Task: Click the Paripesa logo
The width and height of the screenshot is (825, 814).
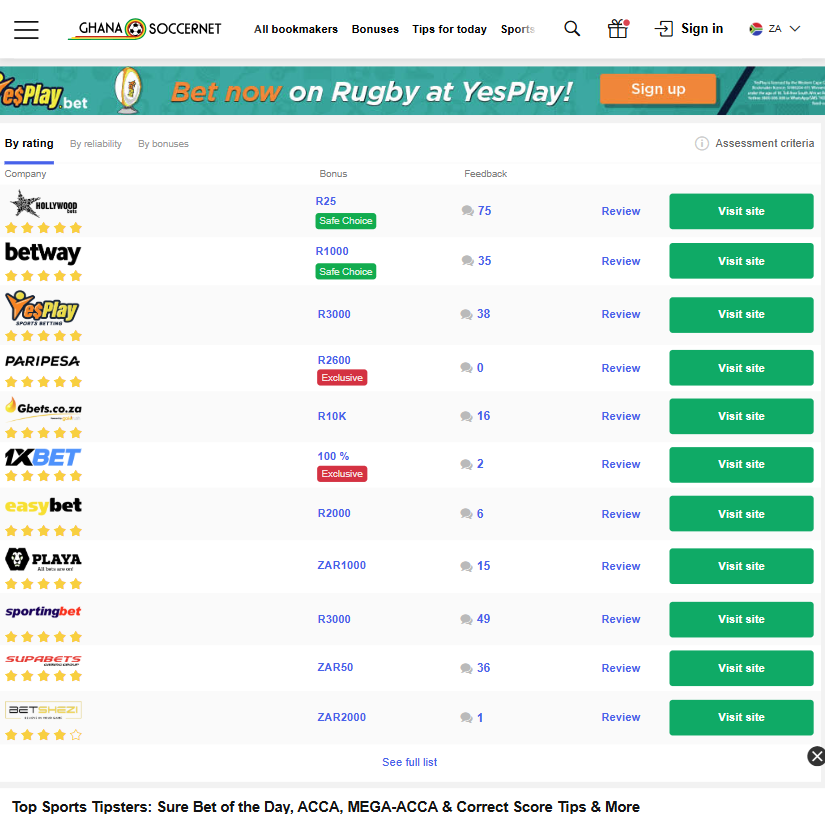Action: pyautogui.click(x=43, y=361)
